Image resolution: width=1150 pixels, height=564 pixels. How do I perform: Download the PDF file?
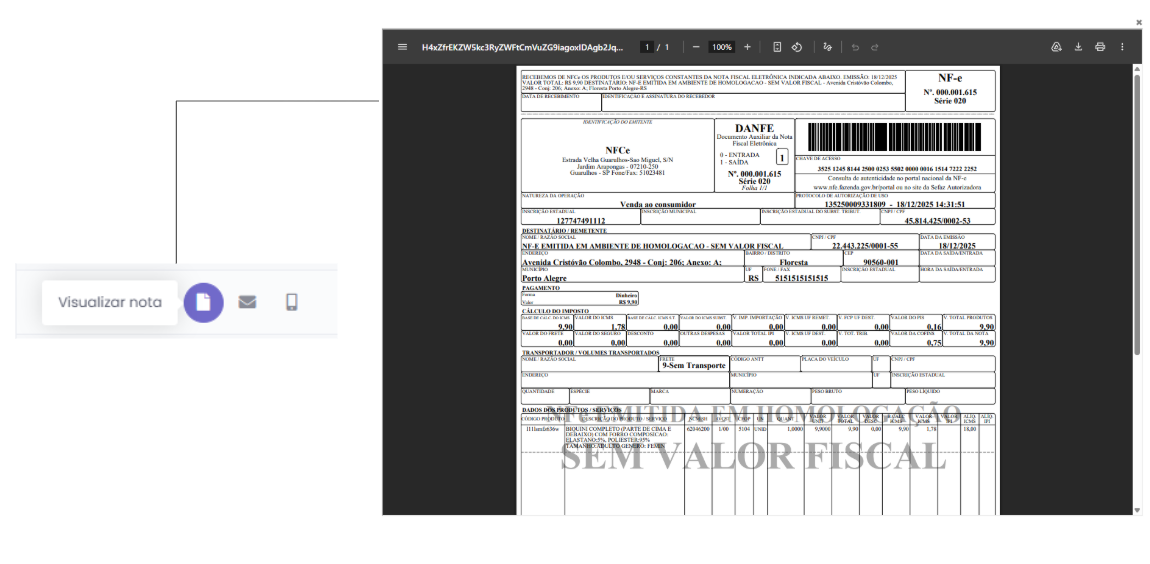[x=1078, y=47]
